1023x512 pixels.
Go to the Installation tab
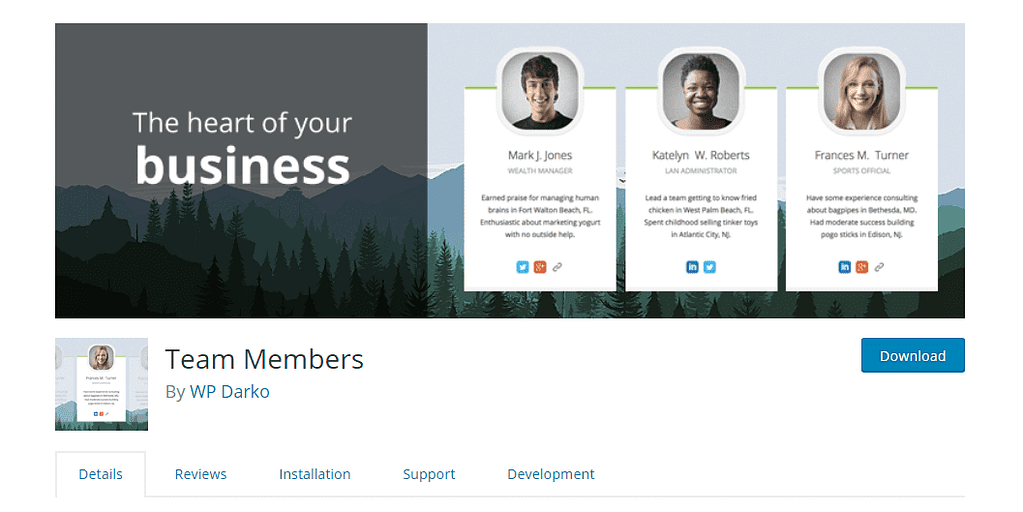314,474
